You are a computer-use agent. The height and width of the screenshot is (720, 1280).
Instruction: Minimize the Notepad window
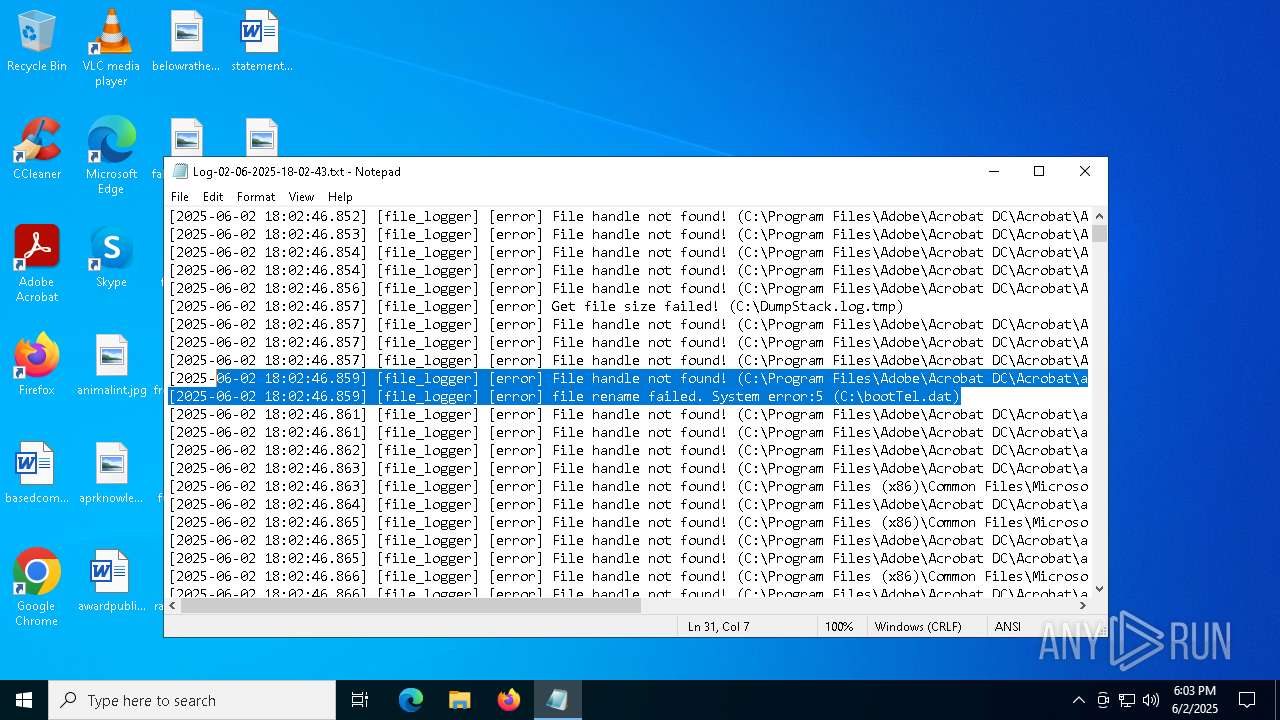click(x=993, y=171)
